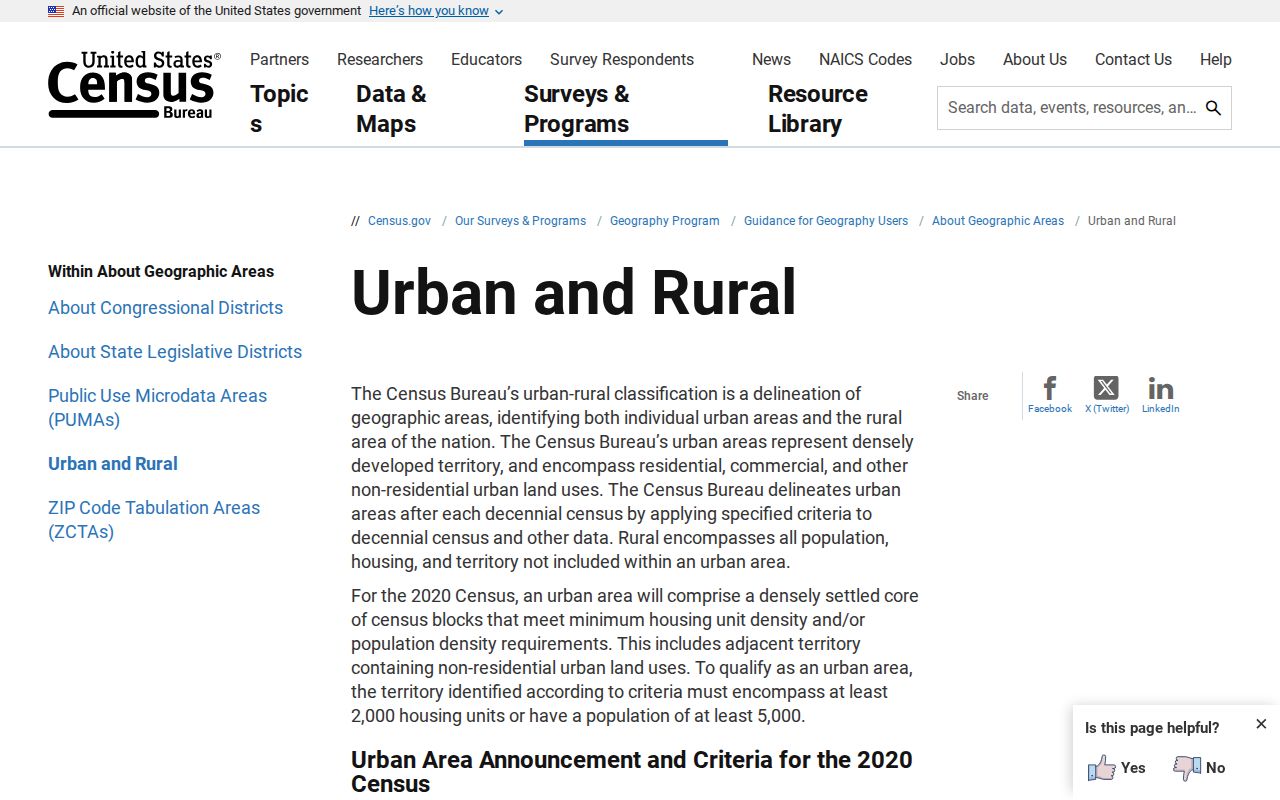This screenshot has height=800, width=1280.
Task: Click the Survey Respondents link
Action: tap(622, 60)
